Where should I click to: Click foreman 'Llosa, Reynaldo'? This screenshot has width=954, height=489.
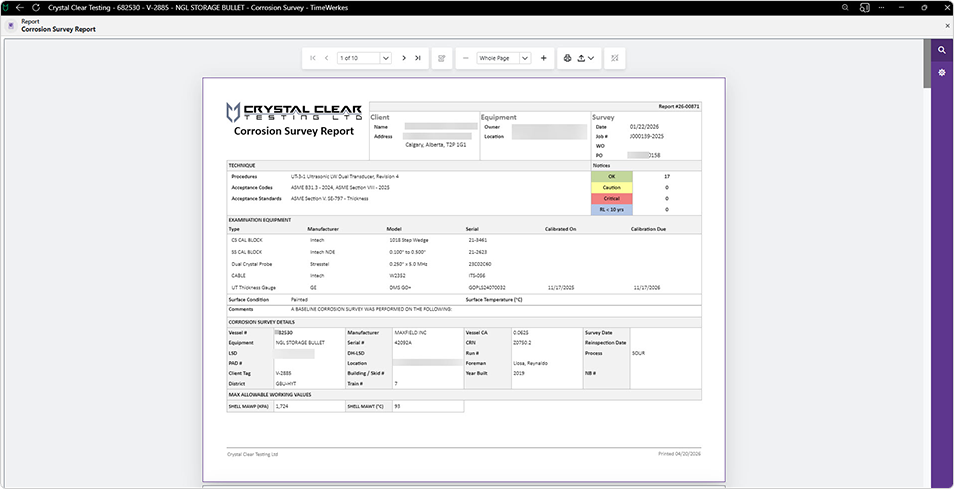coord(531,363)
